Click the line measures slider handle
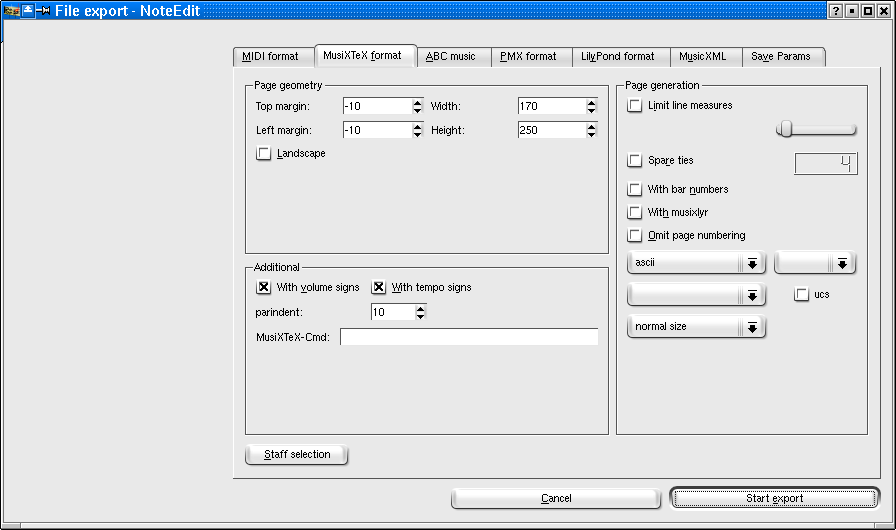 786,129
